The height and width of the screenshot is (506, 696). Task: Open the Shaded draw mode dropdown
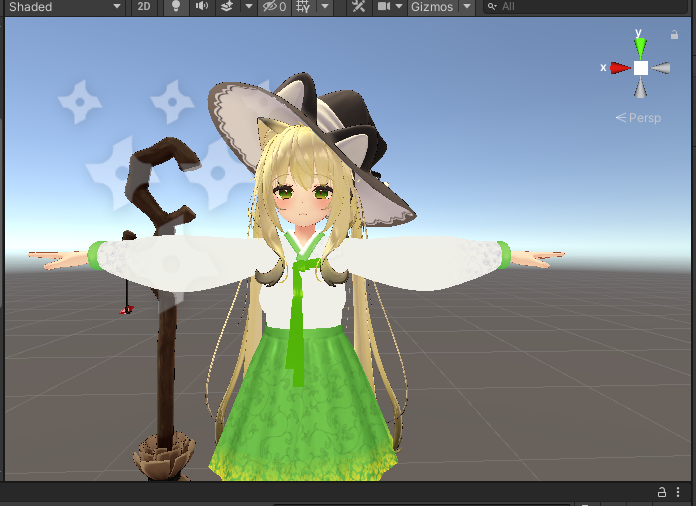tap(64, 7)
